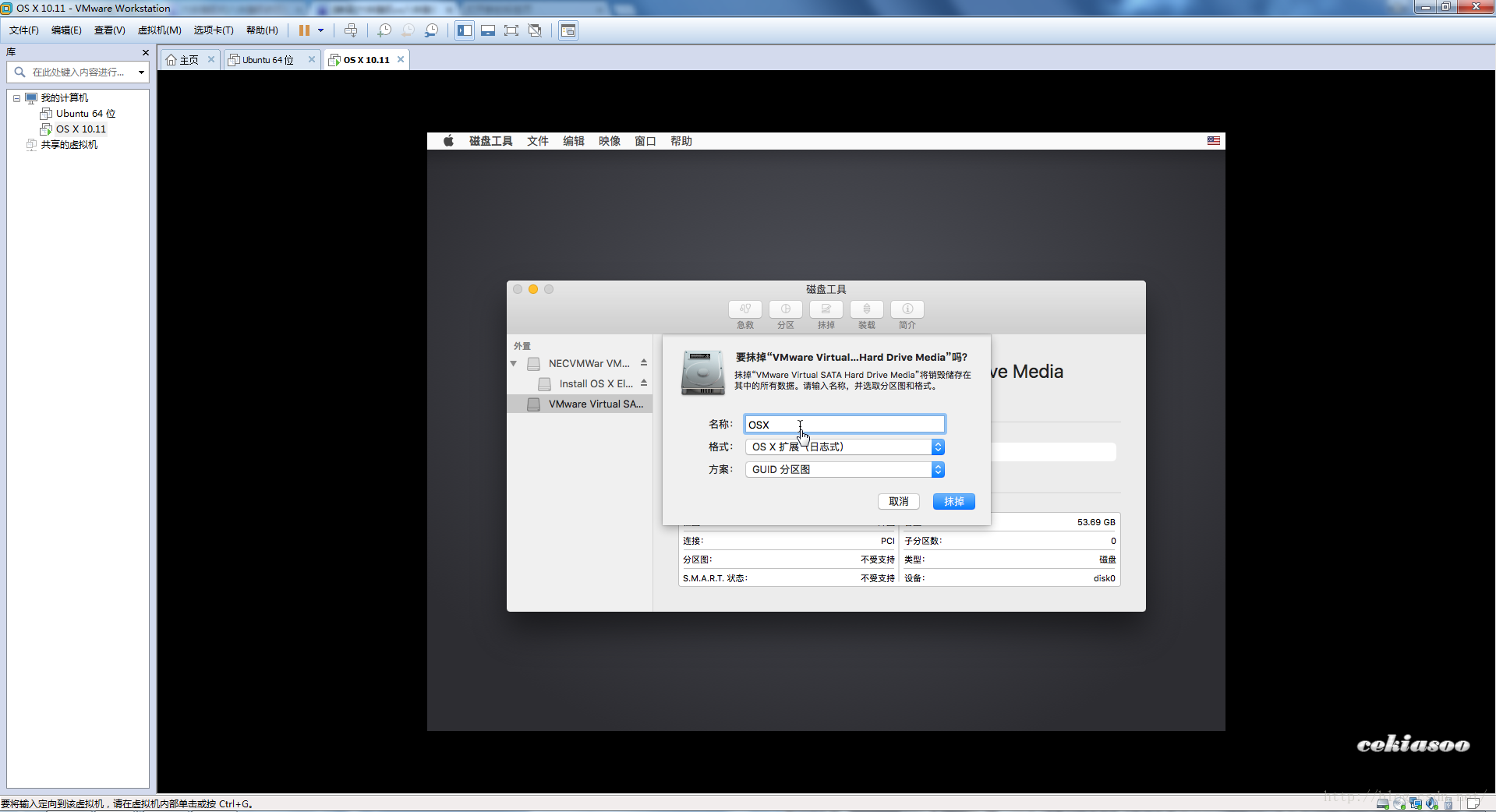Open the 帮助(H) menu in VMware

tap(262, 30)
